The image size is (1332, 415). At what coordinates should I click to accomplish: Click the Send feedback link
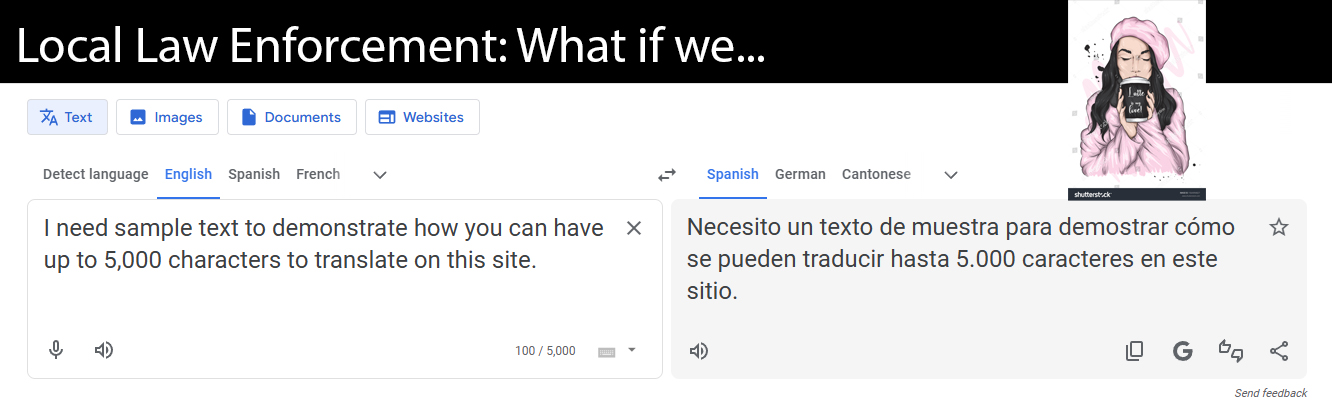pos(1270,393)
